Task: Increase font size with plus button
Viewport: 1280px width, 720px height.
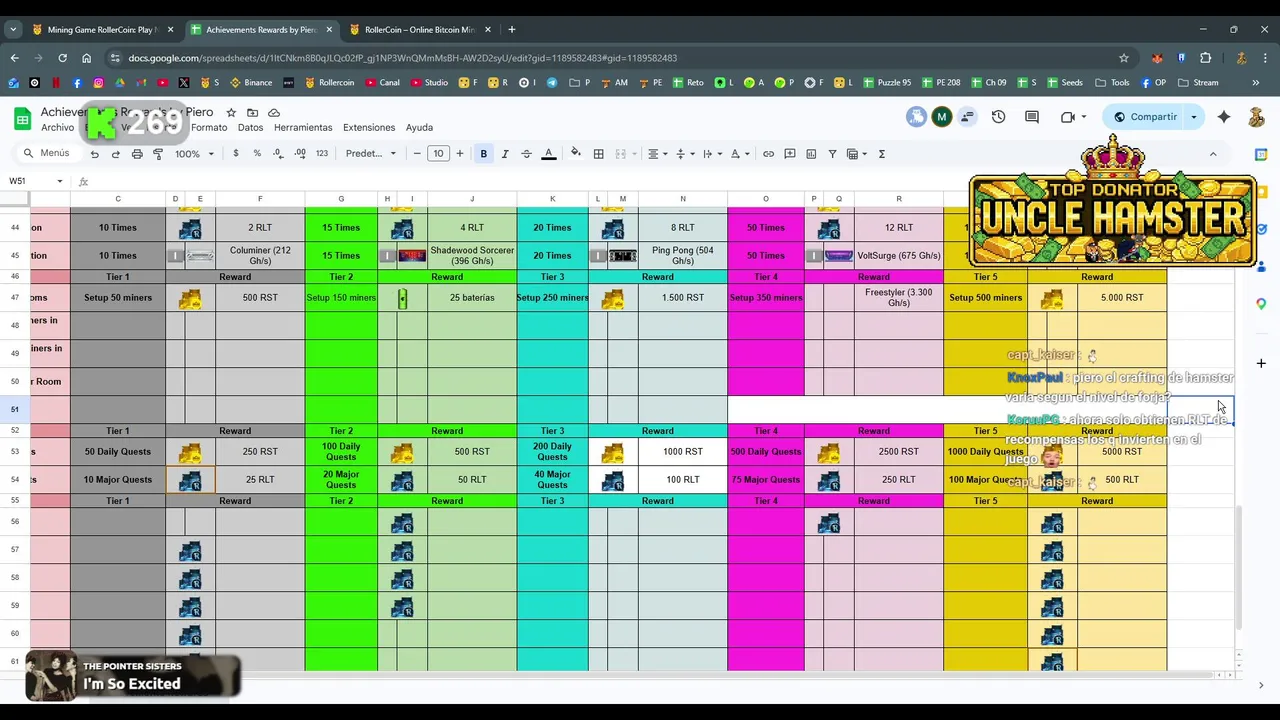Action: pyautogui.click(x=460, y=154)
